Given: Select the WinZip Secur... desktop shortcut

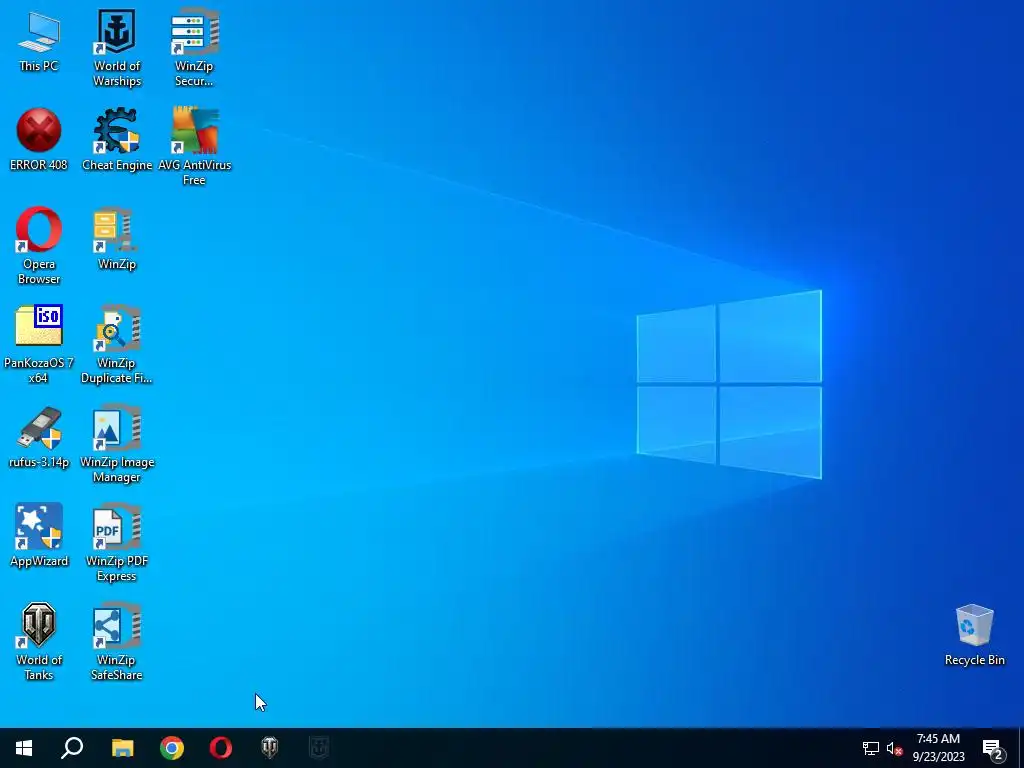Looking at the screenshot, I should [194, 48].
